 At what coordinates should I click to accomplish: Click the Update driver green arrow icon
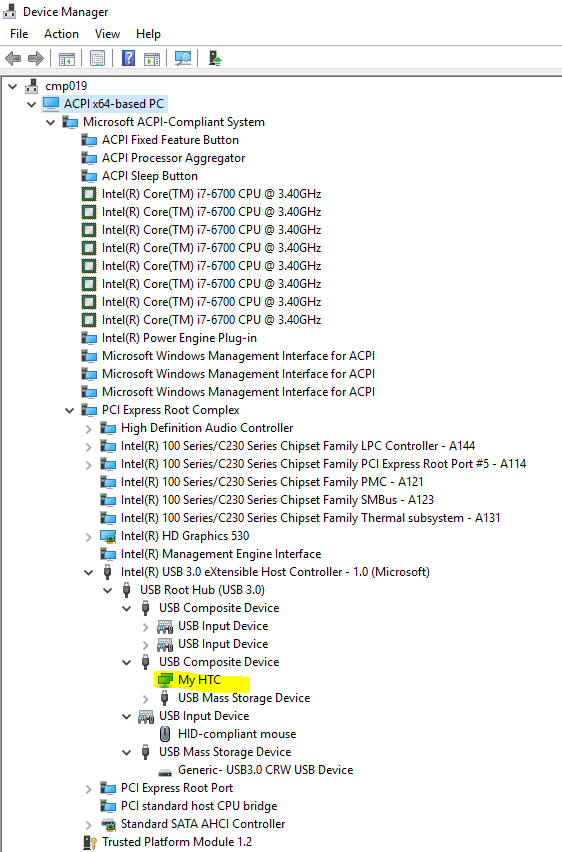coord(215,58)
